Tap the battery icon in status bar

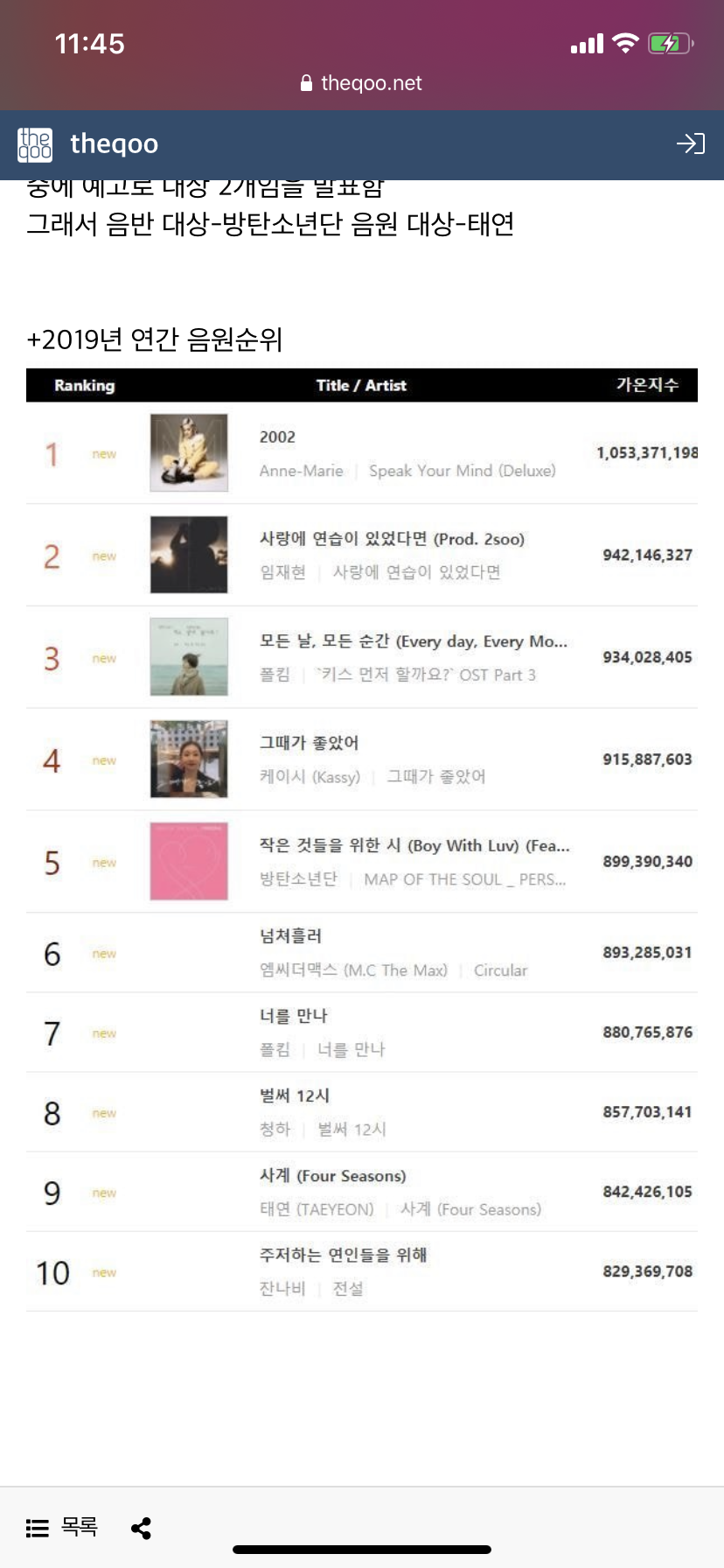670,44
